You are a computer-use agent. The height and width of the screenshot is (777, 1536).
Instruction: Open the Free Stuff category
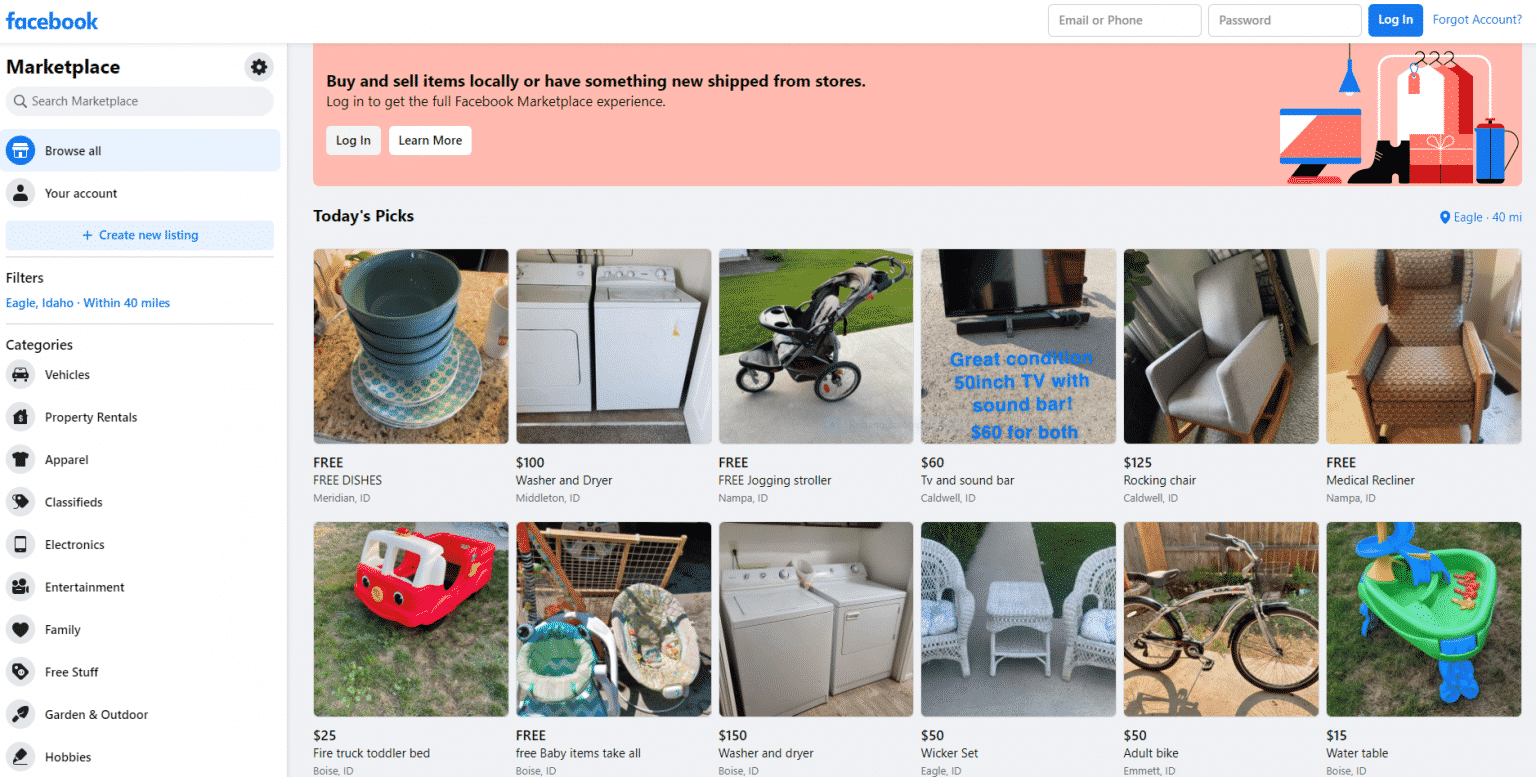pyautogui.click(x=71, y=672)
